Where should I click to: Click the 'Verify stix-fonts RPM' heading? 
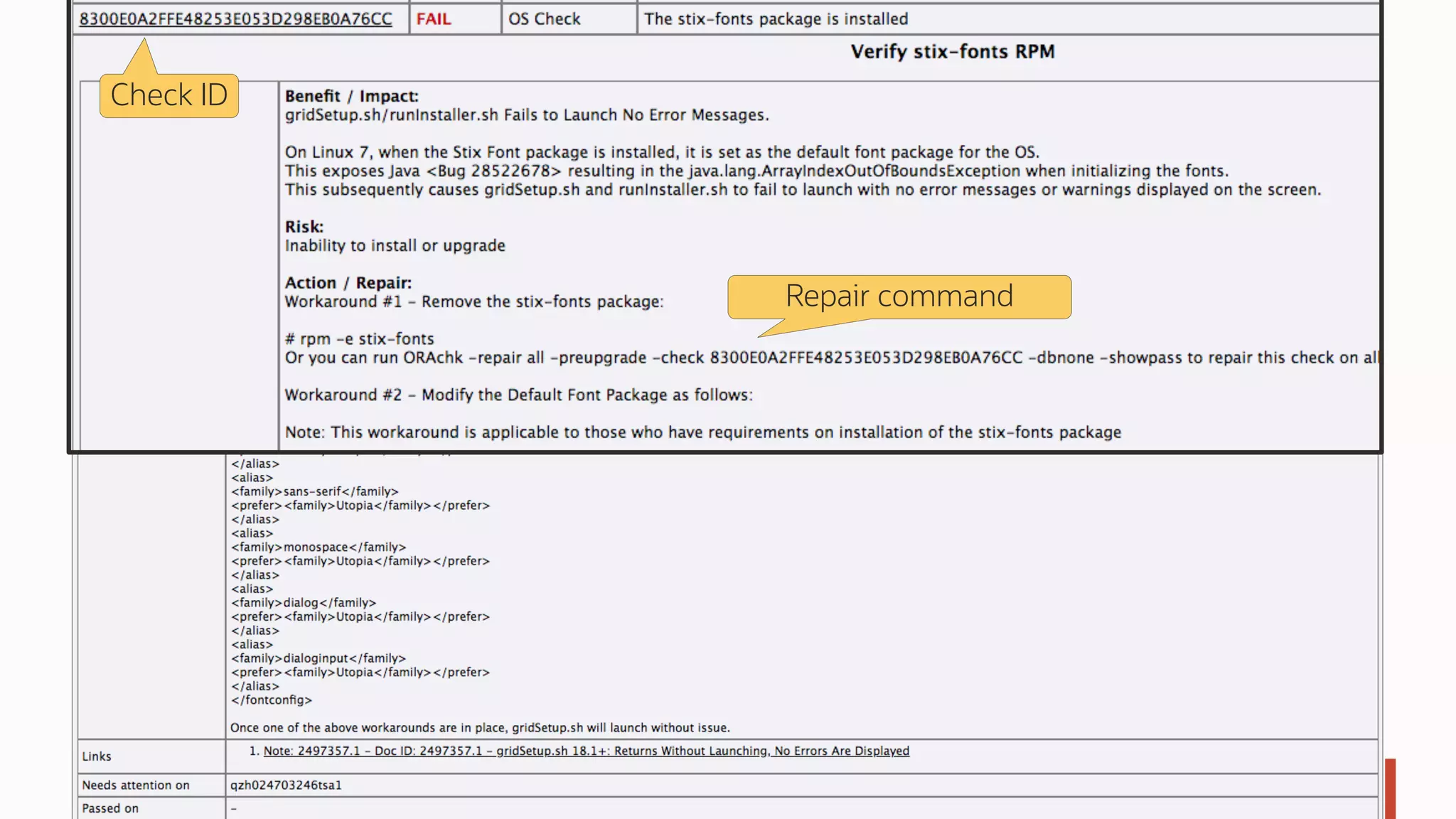point(953,52)
